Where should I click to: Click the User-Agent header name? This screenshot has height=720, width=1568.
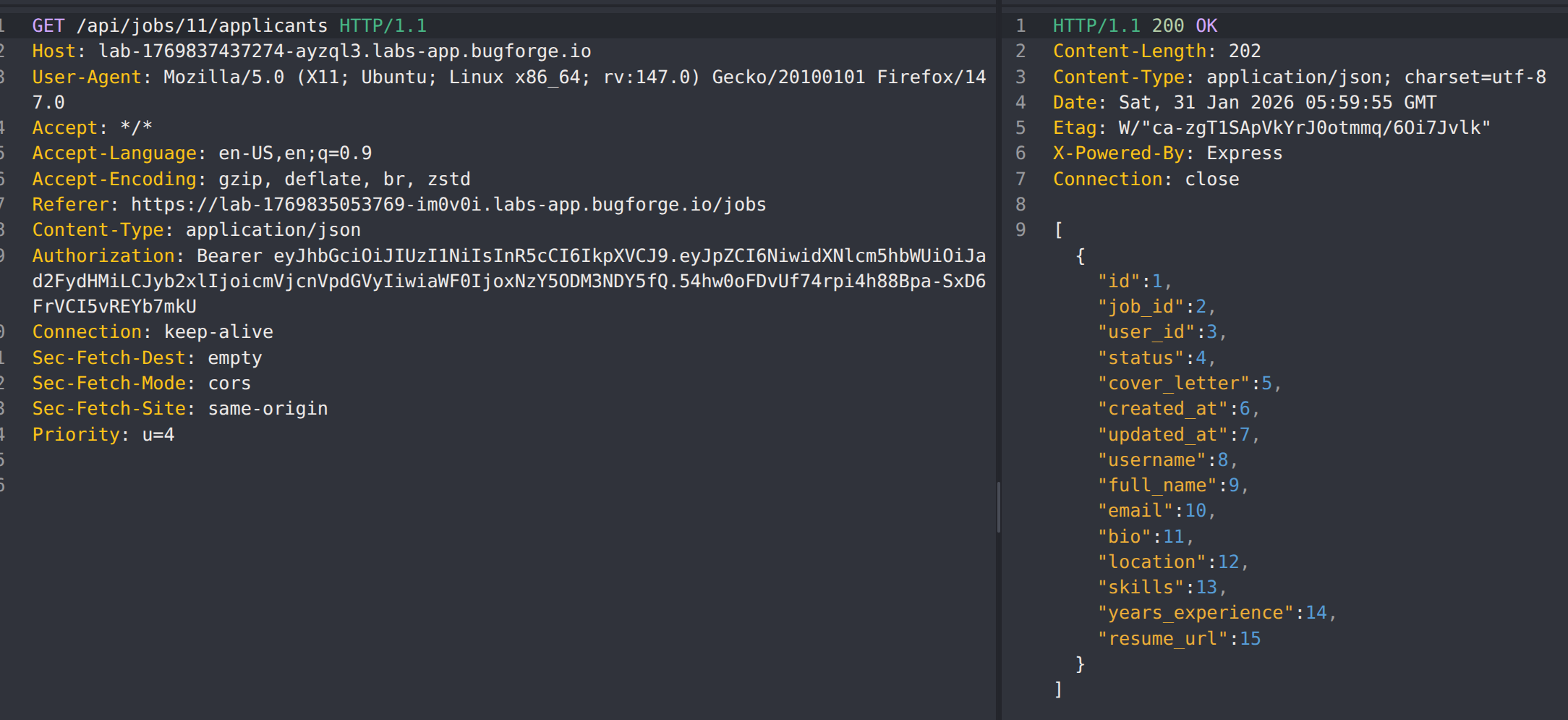[x=87, y=77]
